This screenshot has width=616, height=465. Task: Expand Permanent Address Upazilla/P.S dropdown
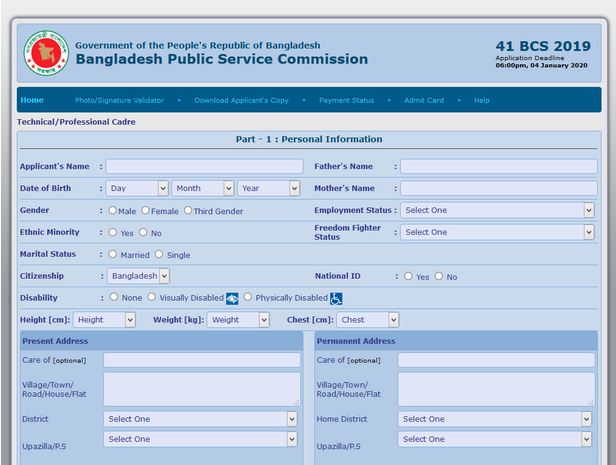(x=495, y=439)
